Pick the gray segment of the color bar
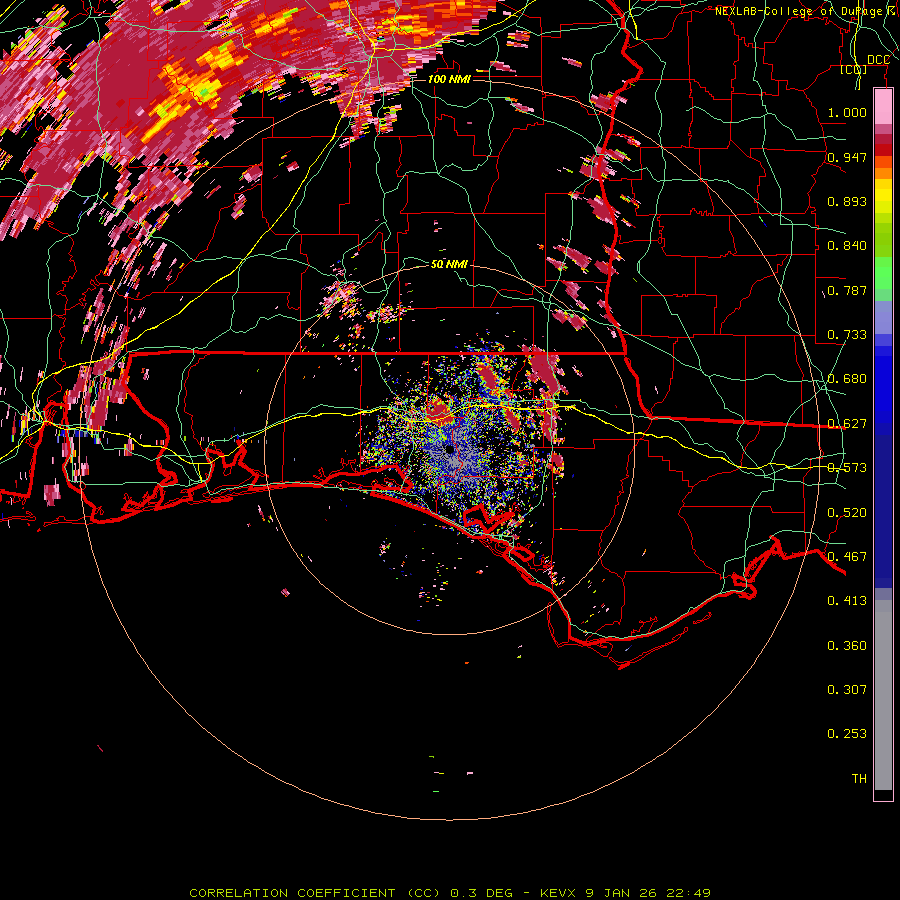Screen dimensions: 900x900 click(x=883, y=695)
